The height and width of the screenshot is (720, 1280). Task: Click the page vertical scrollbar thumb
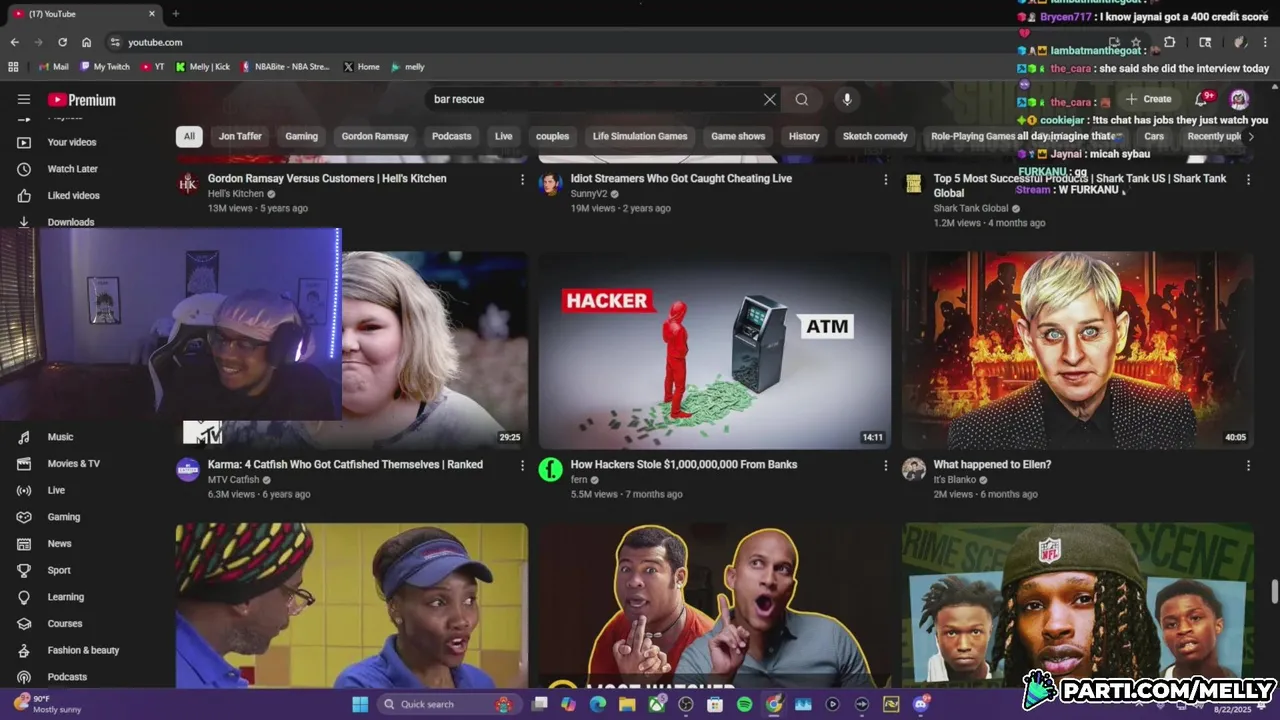(x=1274, y=590)
